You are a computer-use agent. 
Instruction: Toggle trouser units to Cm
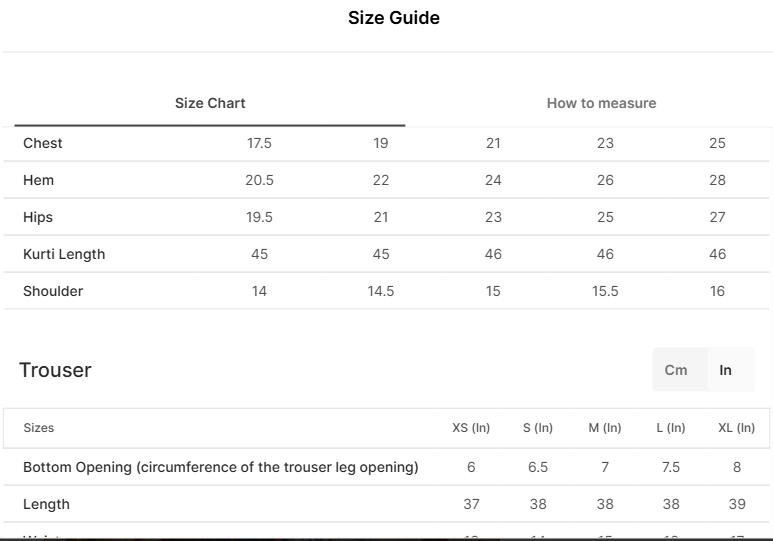click(x=675, y=370)
